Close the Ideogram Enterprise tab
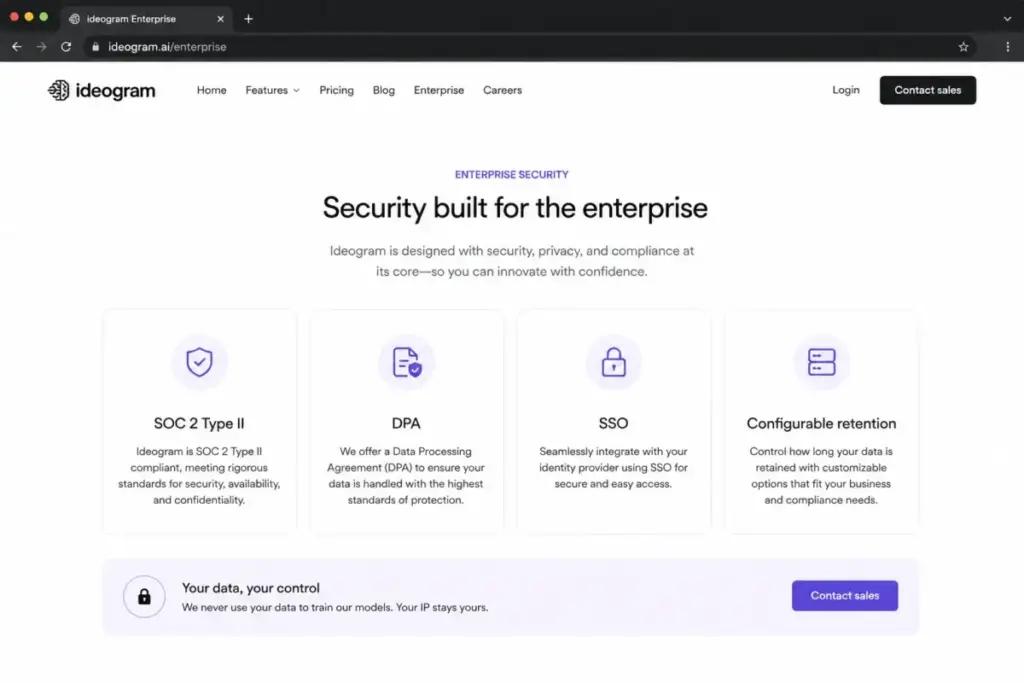The width and height of the screenshot is (1024, 683). click(220, 19)
